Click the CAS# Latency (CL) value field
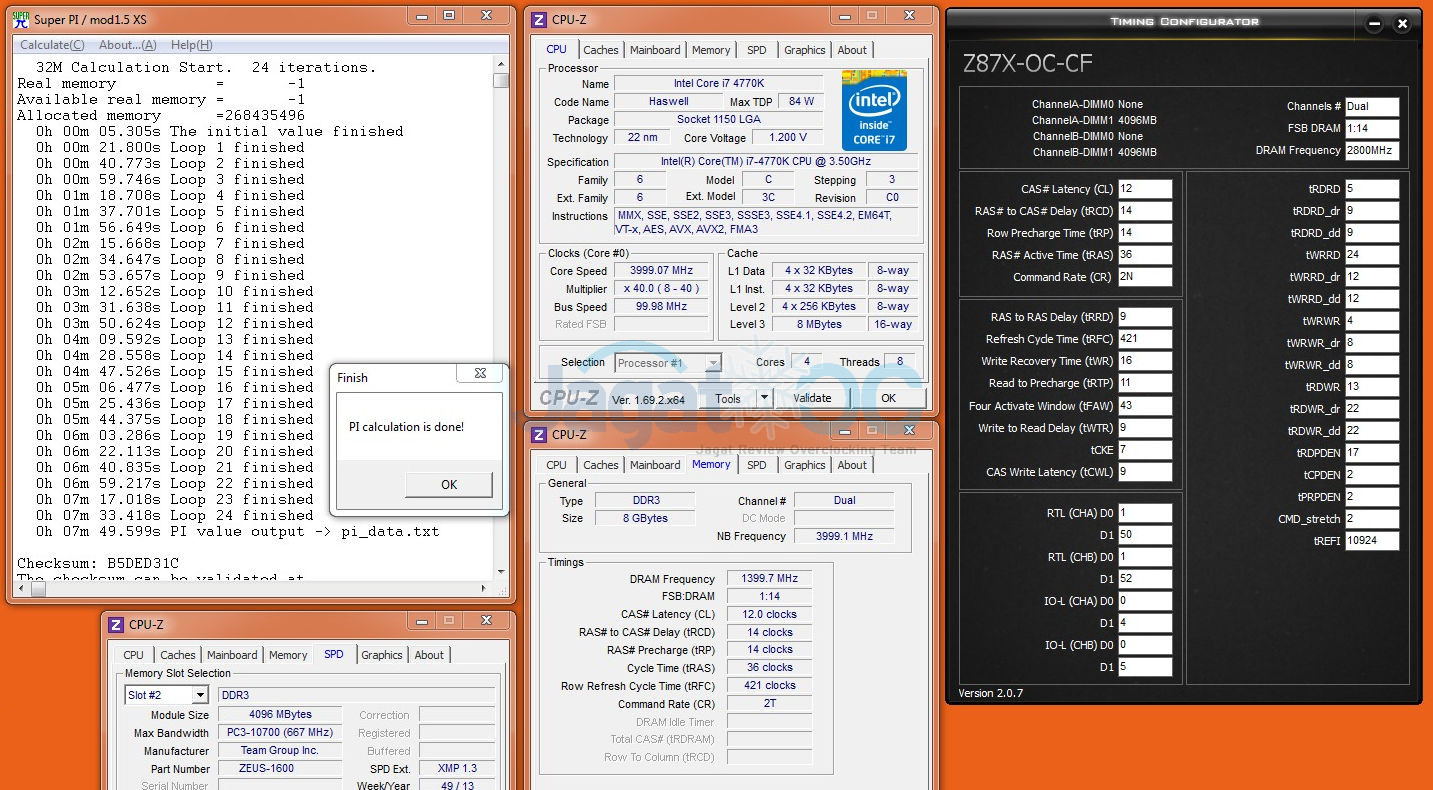The image size is (1433, 790). point(1144,189)
